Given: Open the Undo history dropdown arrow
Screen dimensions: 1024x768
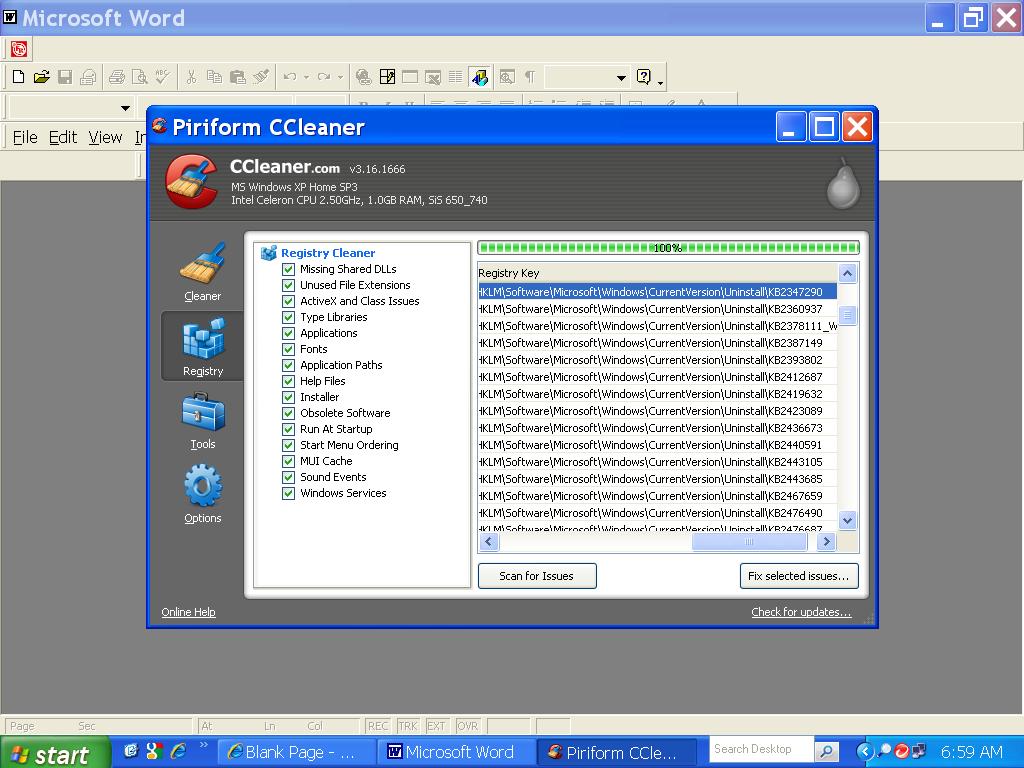Looking at the screenshot, I should tap(306, 77).
